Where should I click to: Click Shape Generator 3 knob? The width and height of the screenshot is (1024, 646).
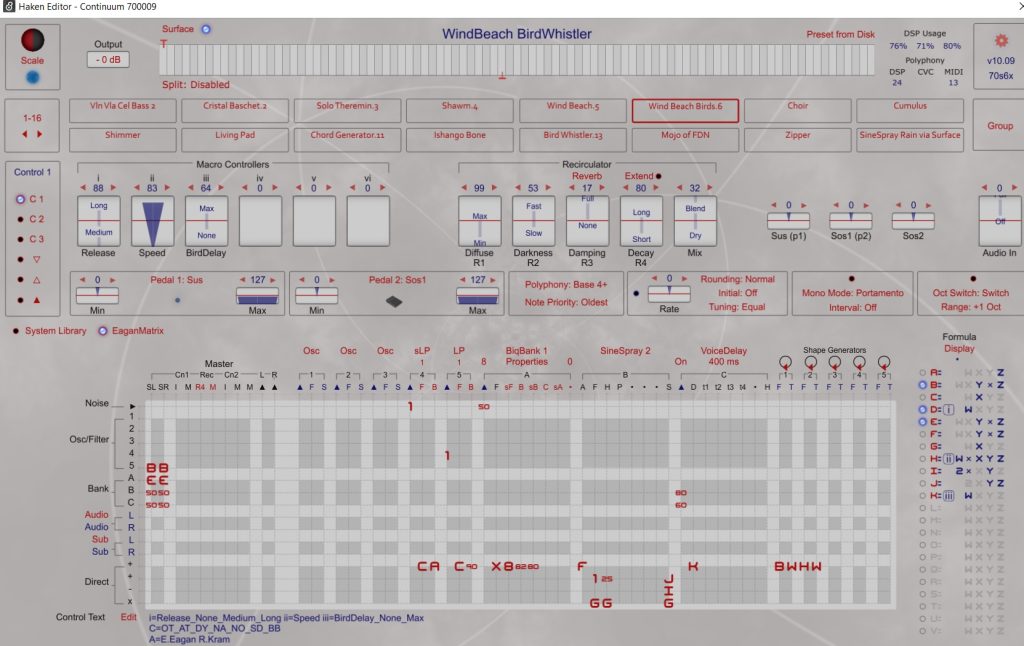pyautogui.click(x=835, y=362)
